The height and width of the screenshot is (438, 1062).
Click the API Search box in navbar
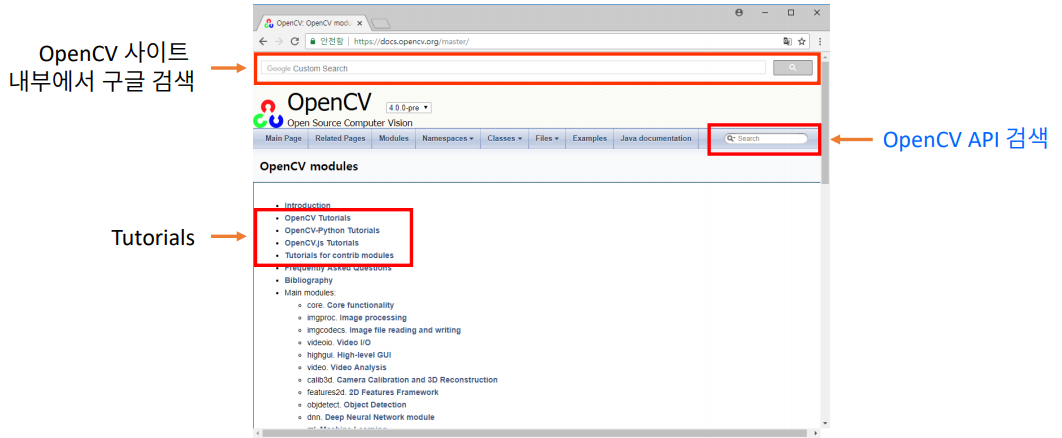click(x=766, y=139)
